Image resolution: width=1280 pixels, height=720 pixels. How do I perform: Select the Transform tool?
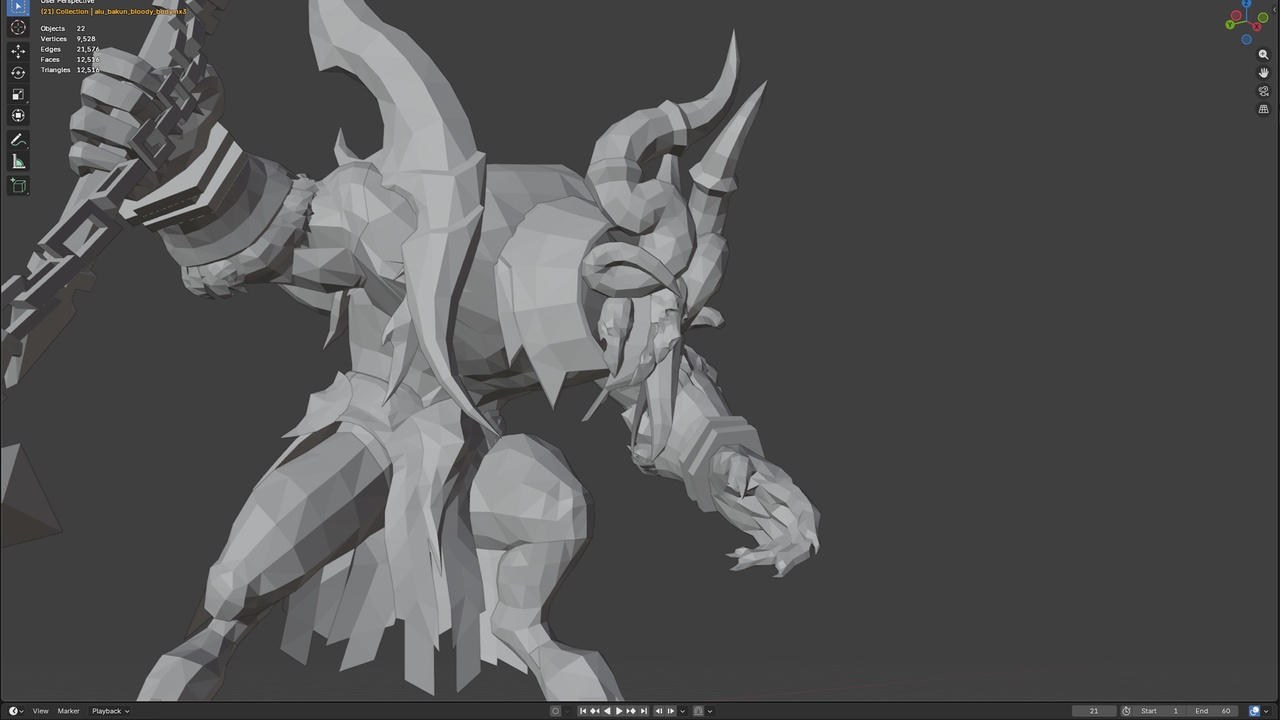click(x=18, y=115)
